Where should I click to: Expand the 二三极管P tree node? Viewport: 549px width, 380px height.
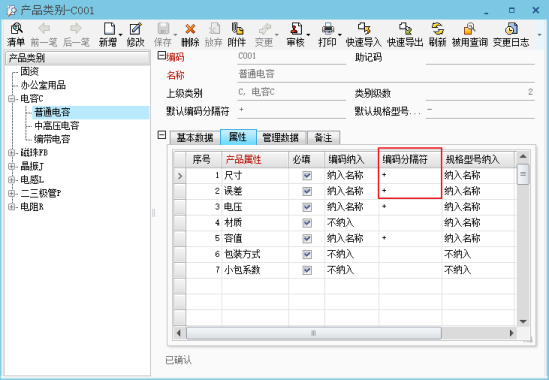point(12,193)
